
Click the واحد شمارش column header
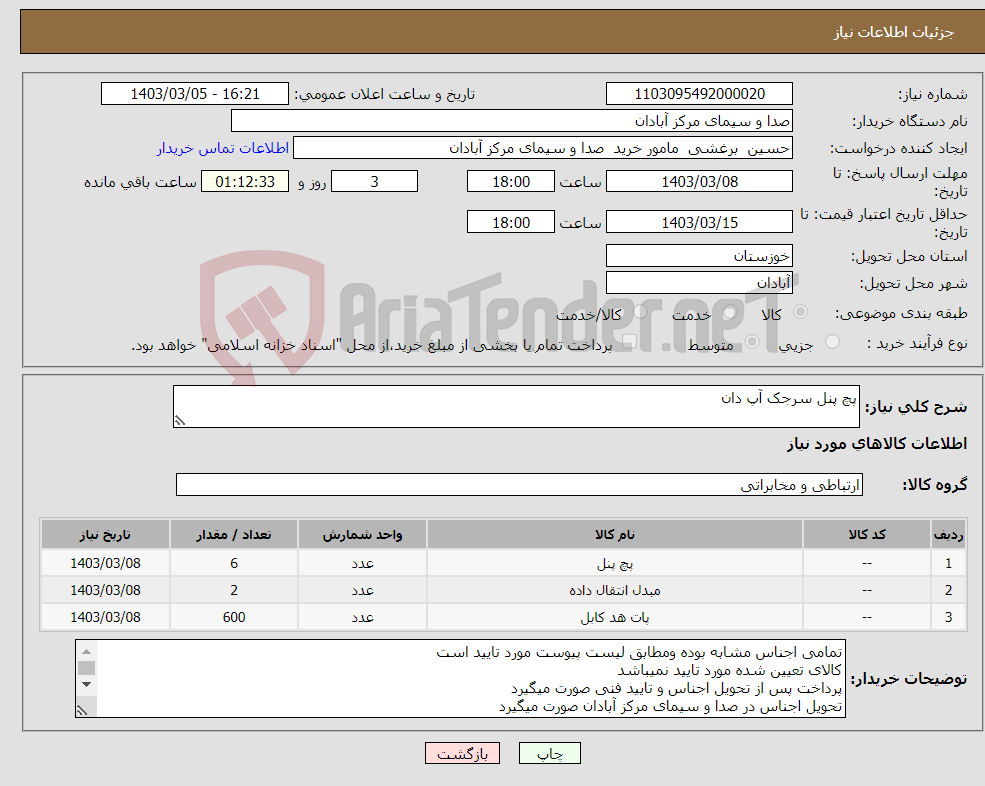click(362, 535)
